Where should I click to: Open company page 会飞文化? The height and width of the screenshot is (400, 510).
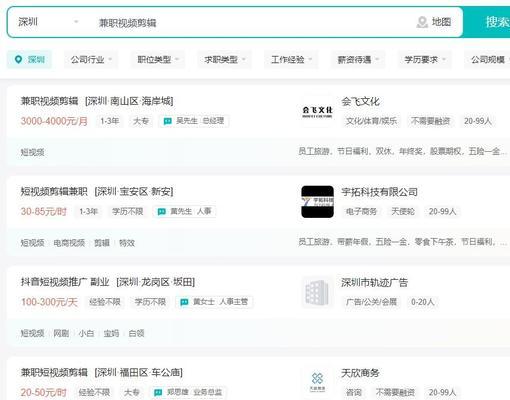[360, 101]
